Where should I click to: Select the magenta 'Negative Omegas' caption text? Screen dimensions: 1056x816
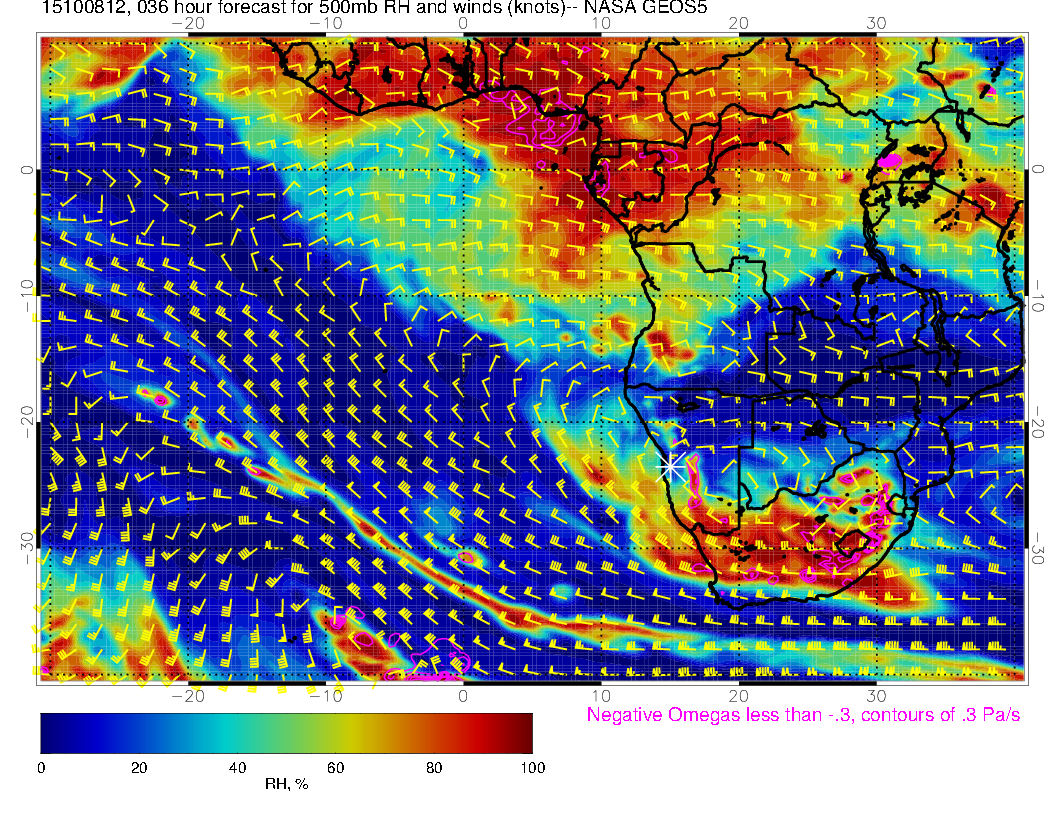pyautogui.click(x=803, y=714)
